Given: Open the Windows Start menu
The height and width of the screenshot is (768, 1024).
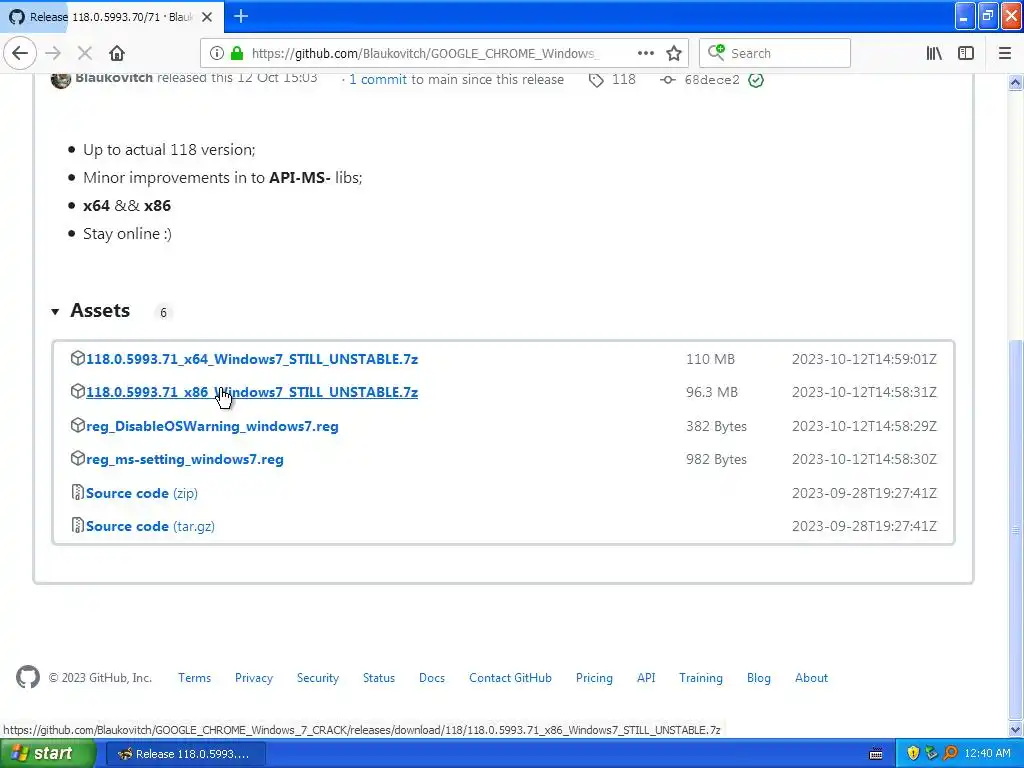Looking at the screenshot, I should [x=47, y=754].
